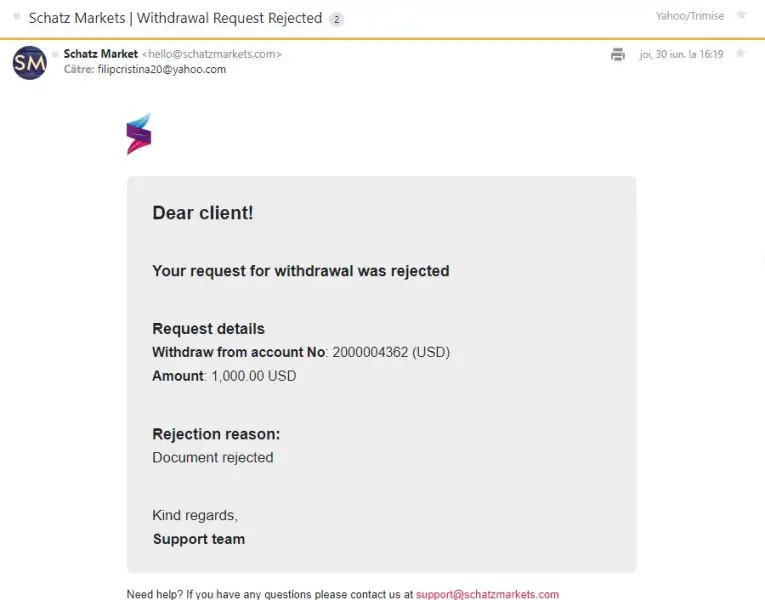This screenshot has width=765, height=600.
Task: Open the Yahoo/Trimise folder label
Action: 689,16
